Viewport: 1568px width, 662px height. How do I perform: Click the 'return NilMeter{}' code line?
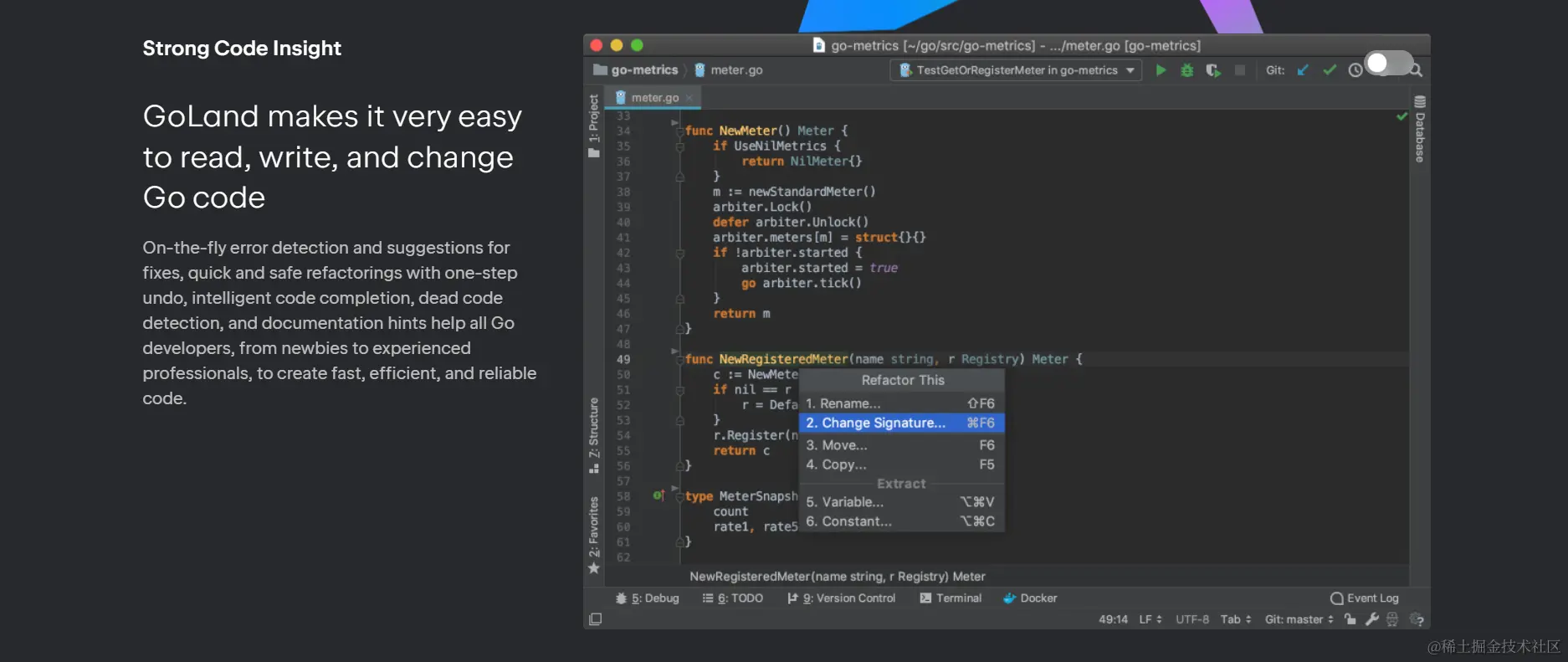point(802,162)
